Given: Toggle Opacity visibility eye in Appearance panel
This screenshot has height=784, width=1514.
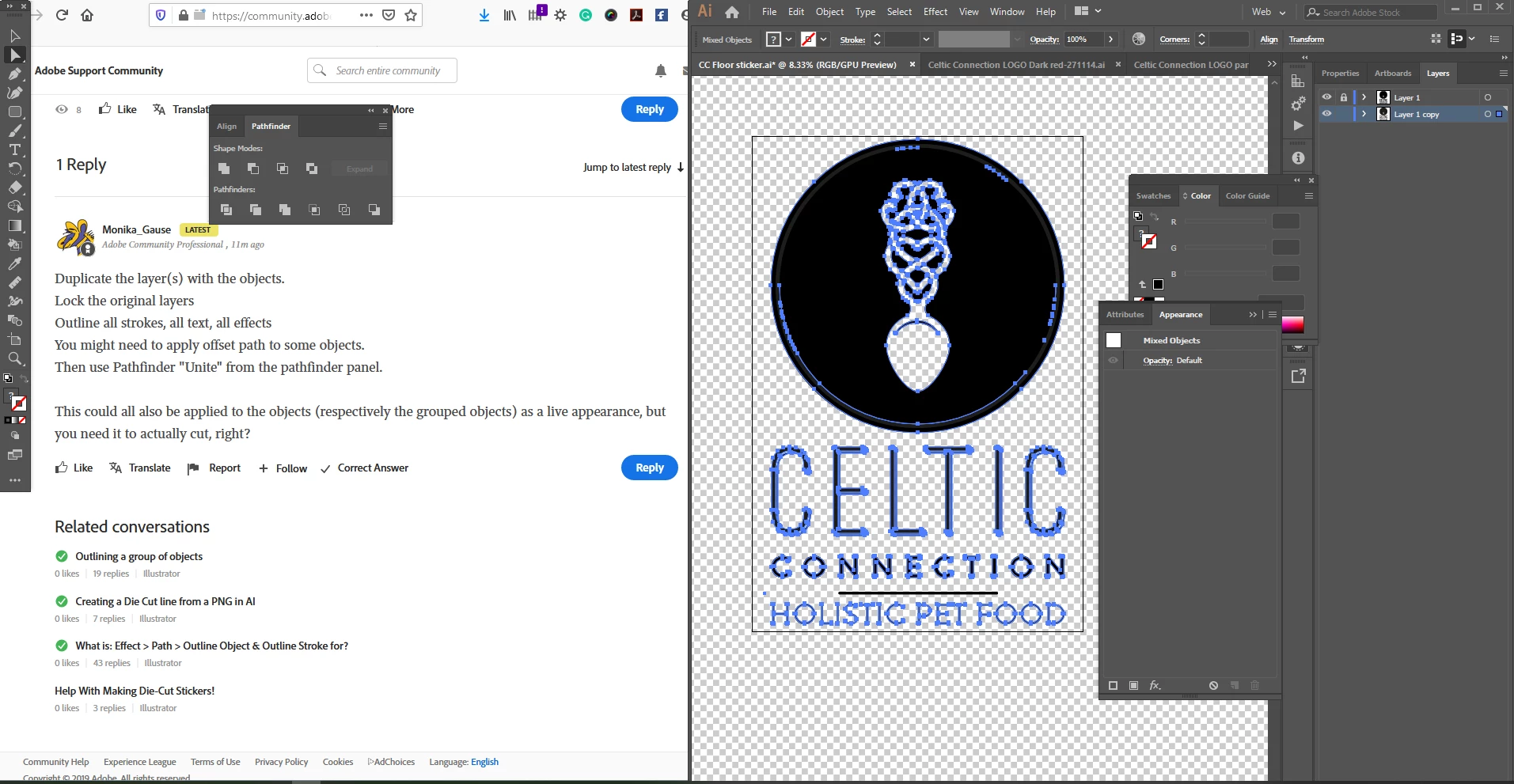Looking at the screenshot, I should coord(1114,360).
